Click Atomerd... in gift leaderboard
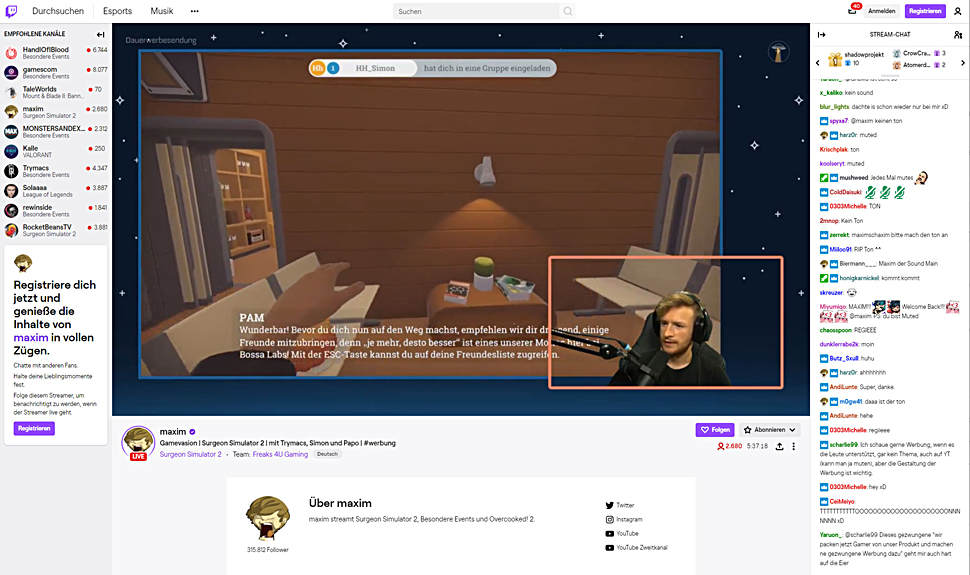 917,65
